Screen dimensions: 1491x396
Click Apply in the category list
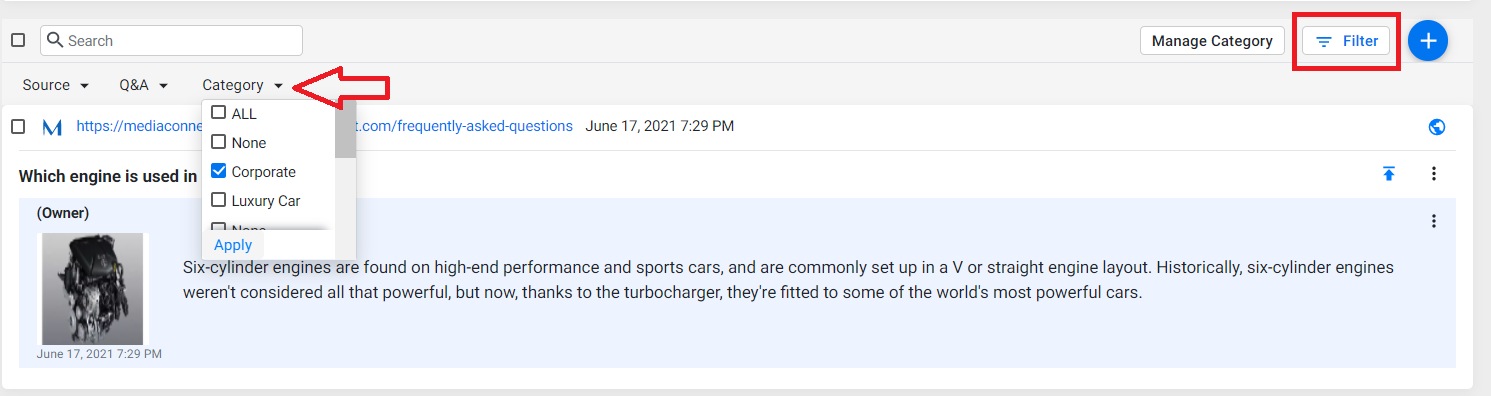click(233, 245)
